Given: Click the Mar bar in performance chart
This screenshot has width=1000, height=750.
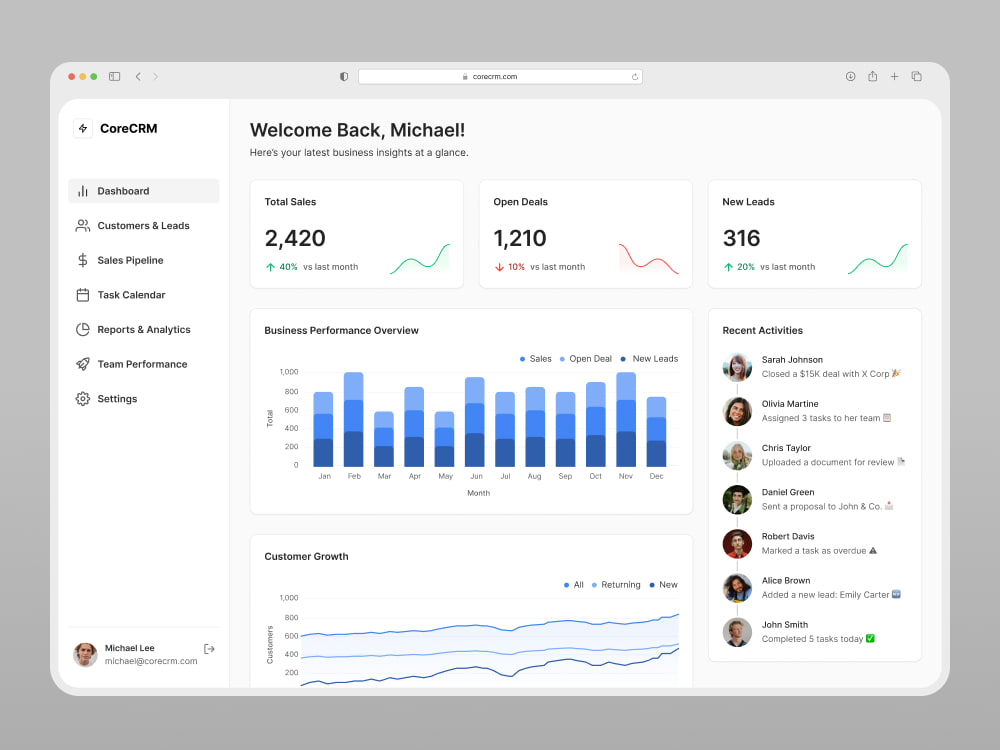Looking at the screenshot, I should click(384, 439).
